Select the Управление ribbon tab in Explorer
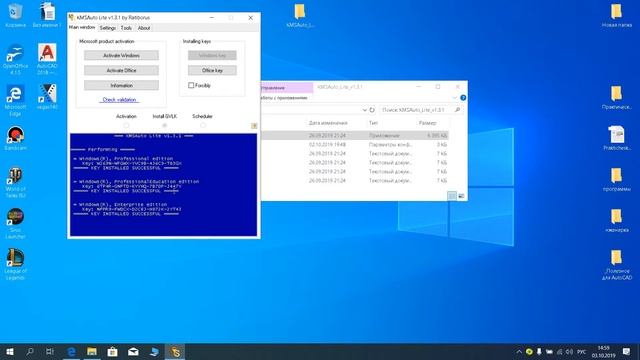 pyautogui.click(x=287, y=87)
